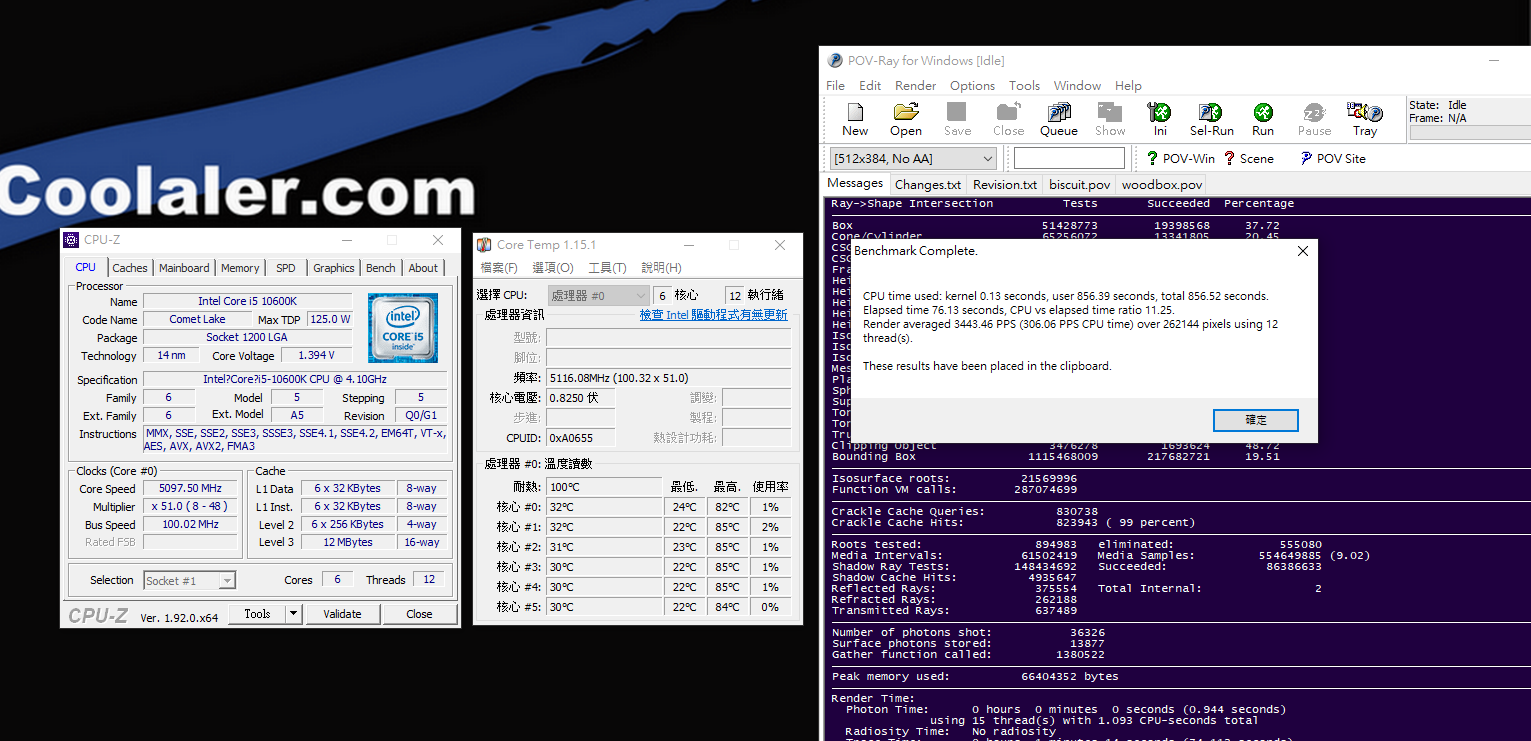Expand the Tools dropdown arrow in CPU-Z

pos(294,614)
